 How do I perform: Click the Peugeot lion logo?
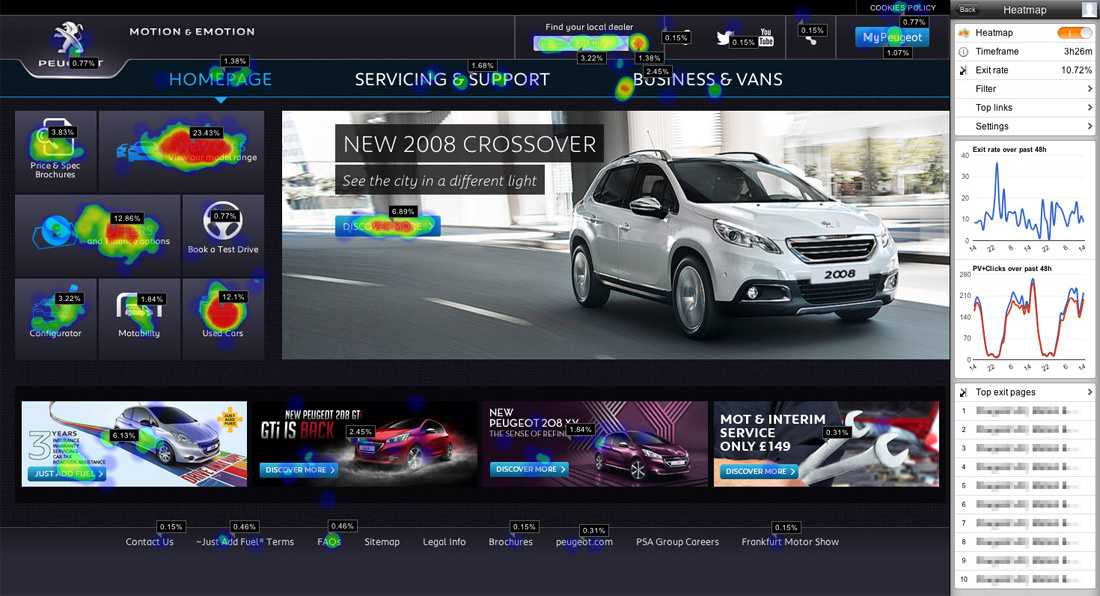(x=68, y=39)
